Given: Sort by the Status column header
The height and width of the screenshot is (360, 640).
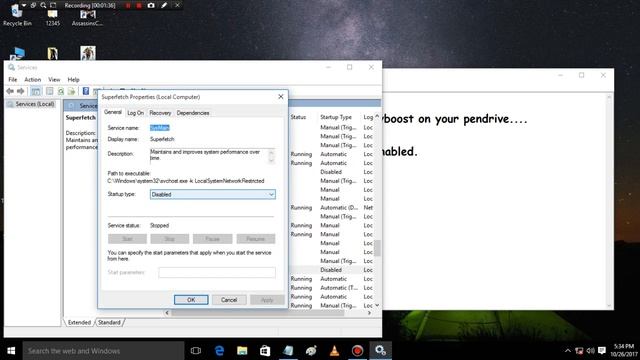Looking at the screenshot, I should coord(298,117).
